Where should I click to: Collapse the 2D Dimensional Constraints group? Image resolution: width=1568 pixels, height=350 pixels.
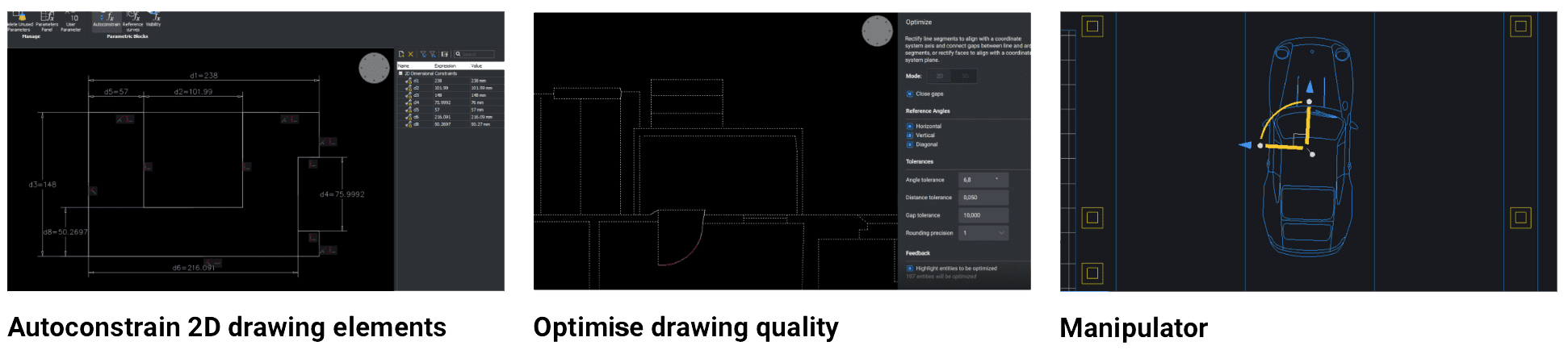(x=400, y=73)
